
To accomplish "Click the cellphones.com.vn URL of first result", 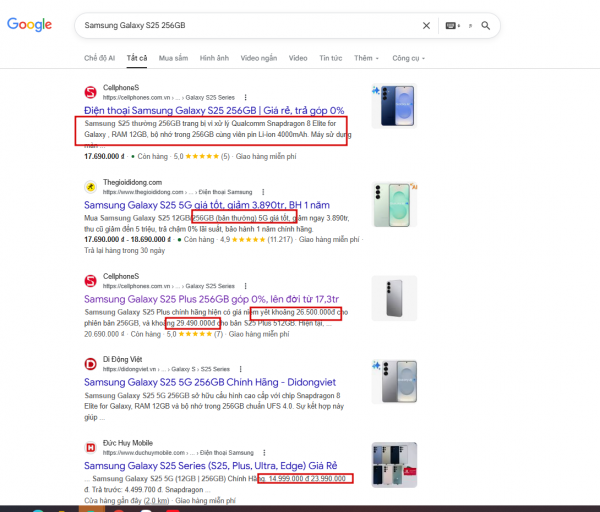I will (x=168, y=98).
